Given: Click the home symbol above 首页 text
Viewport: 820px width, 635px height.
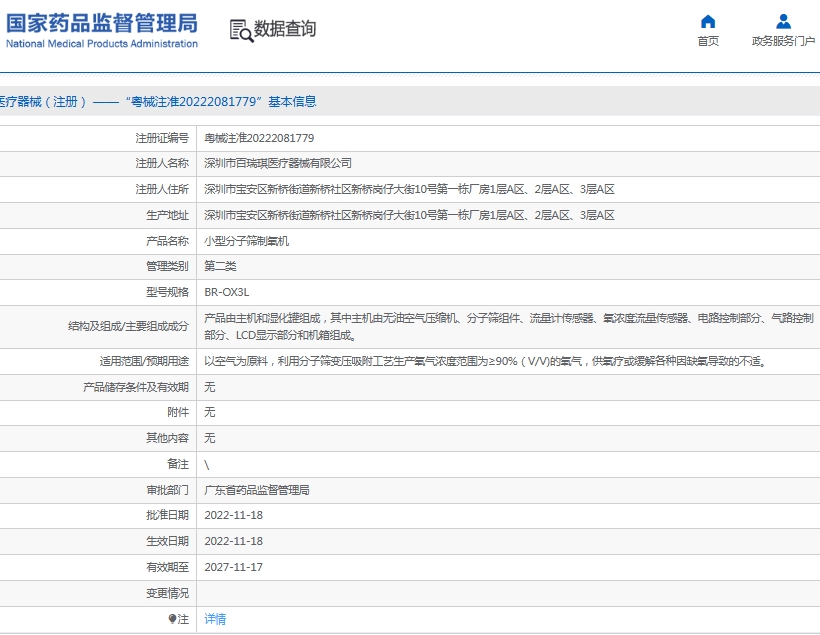Looking at the screenshot, I should (707, 21).
